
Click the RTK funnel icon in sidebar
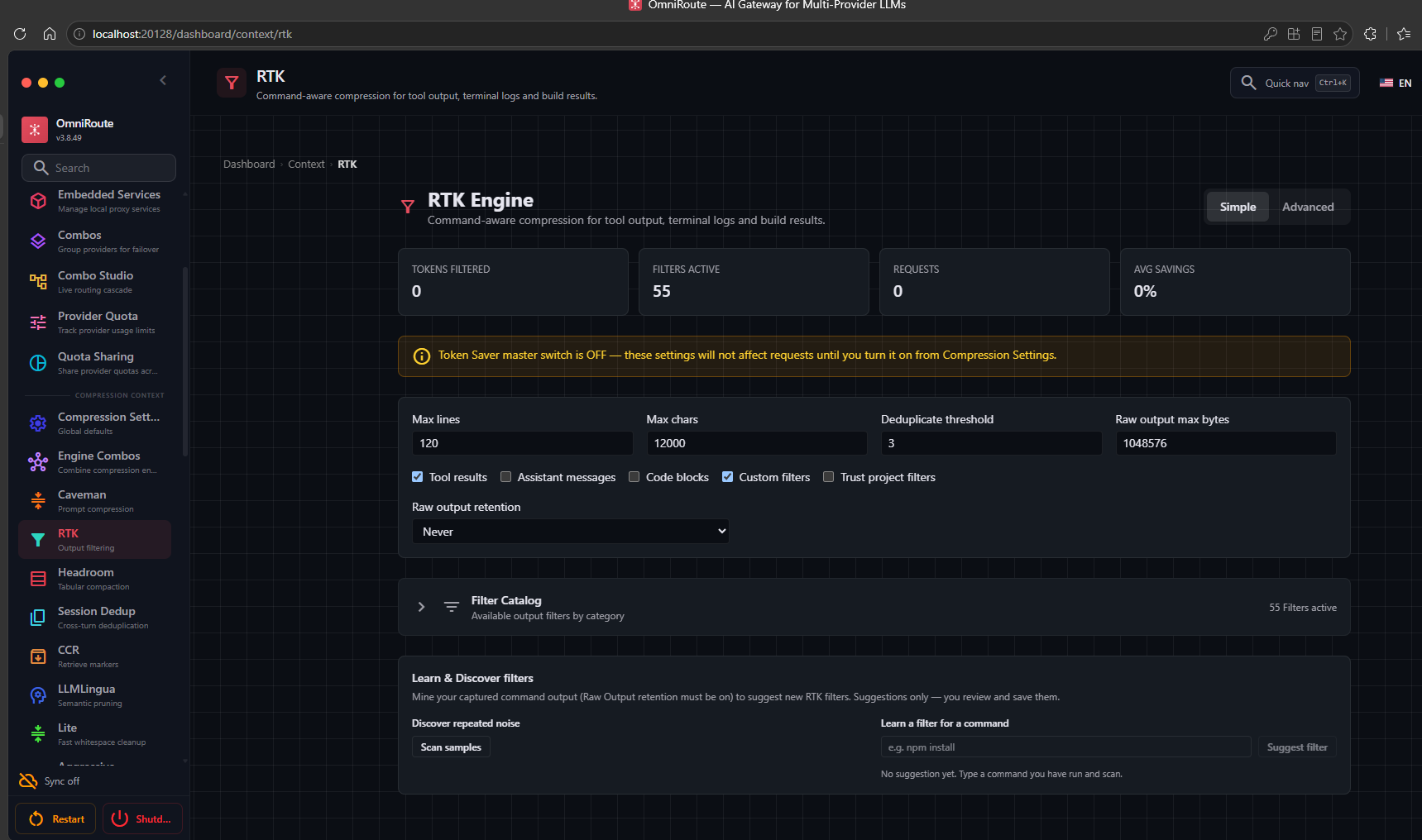click(x=38, y=540)
